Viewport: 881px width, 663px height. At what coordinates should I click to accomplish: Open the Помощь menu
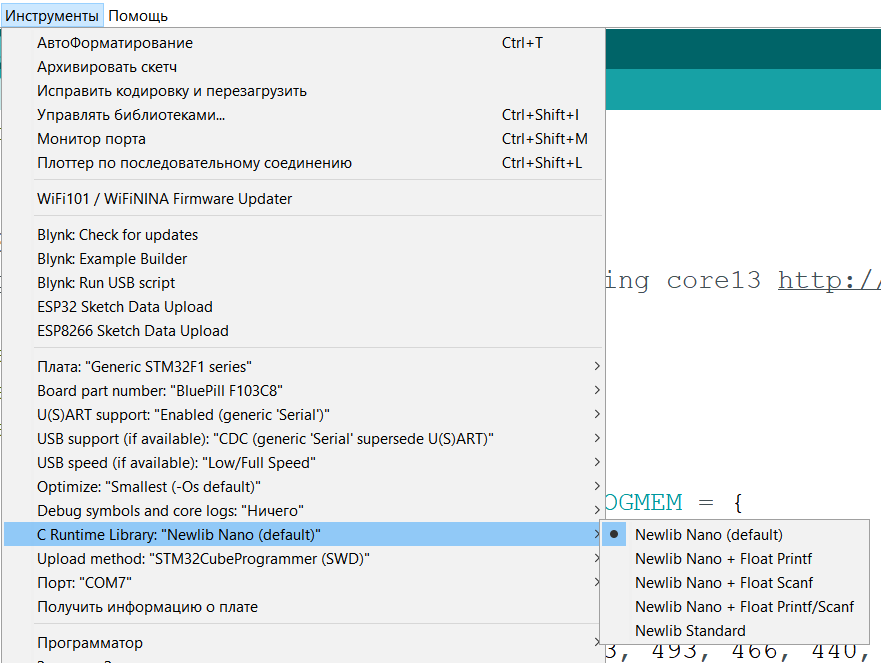(x=138, y=15)
